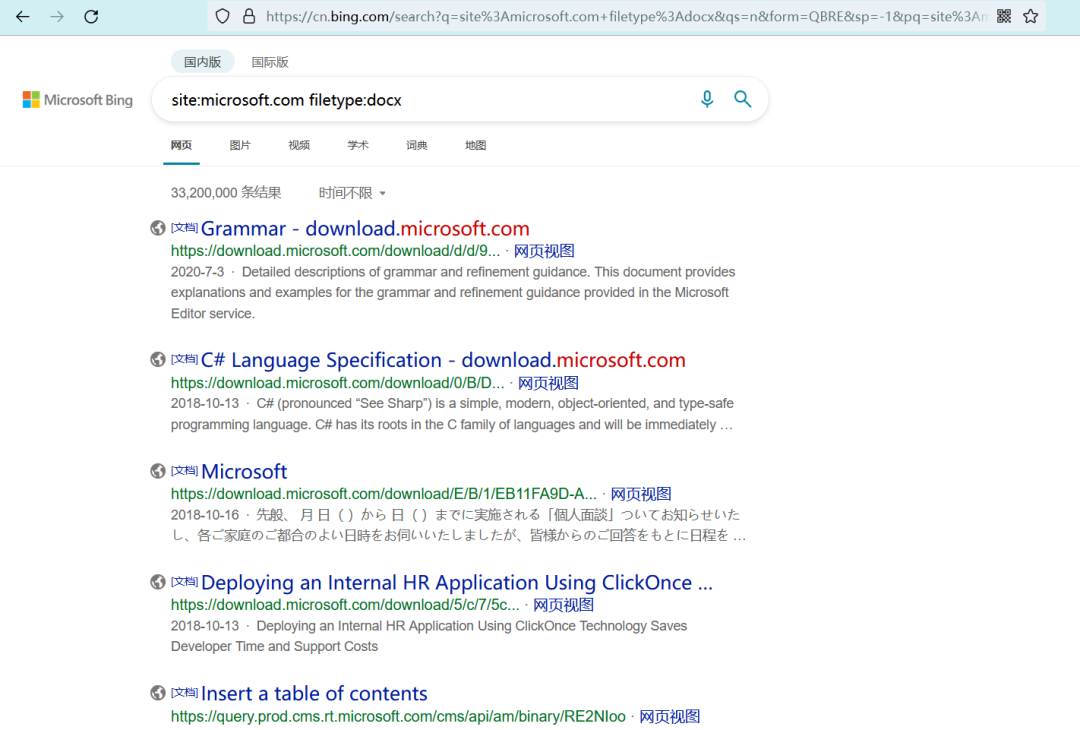Switch to the 地图 tab
The height and width of the screenshot is (730, 1080).
coord(475,145)
